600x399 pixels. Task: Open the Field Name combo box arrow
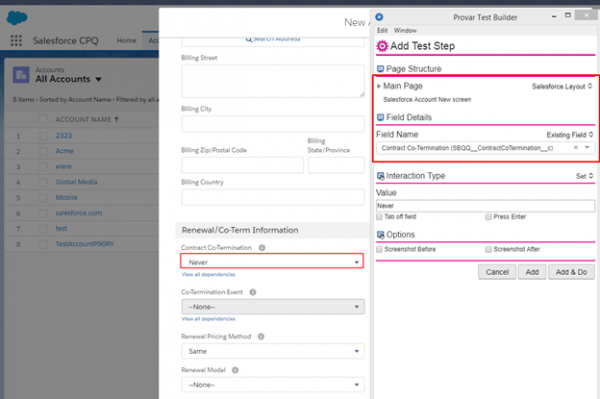click(587, 148)
